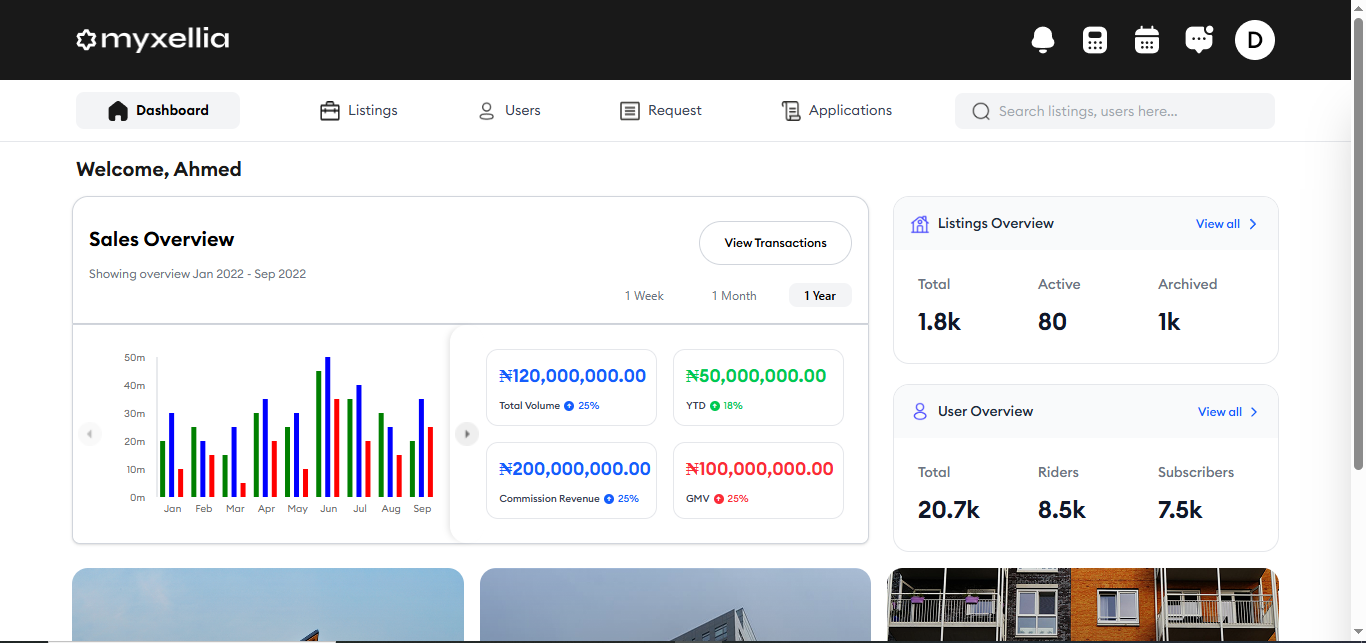Select the 1 Year range
1366x643 pixels.
tap(820, 295)
